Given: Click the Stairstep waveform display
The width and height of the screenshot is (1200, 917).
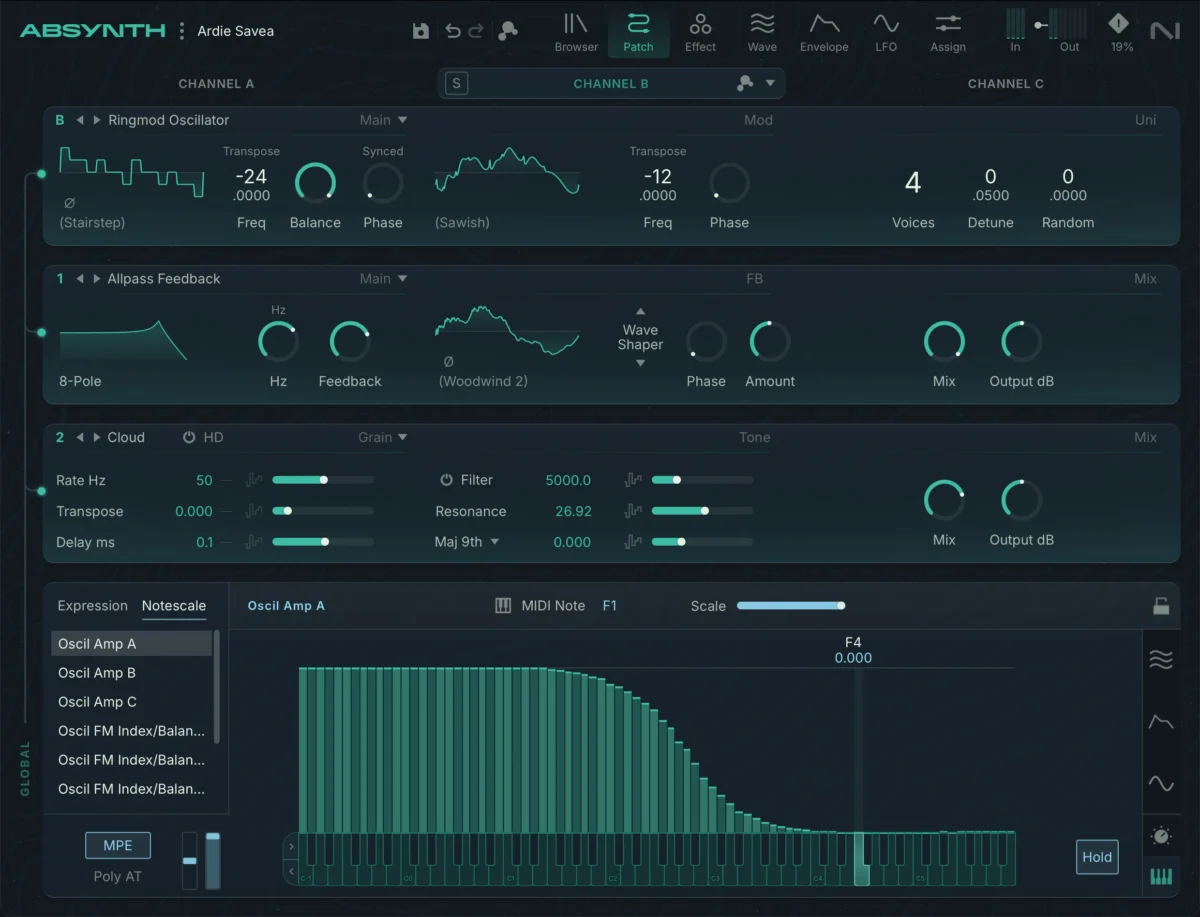Looking at the screenshot, I should point(131,172).
